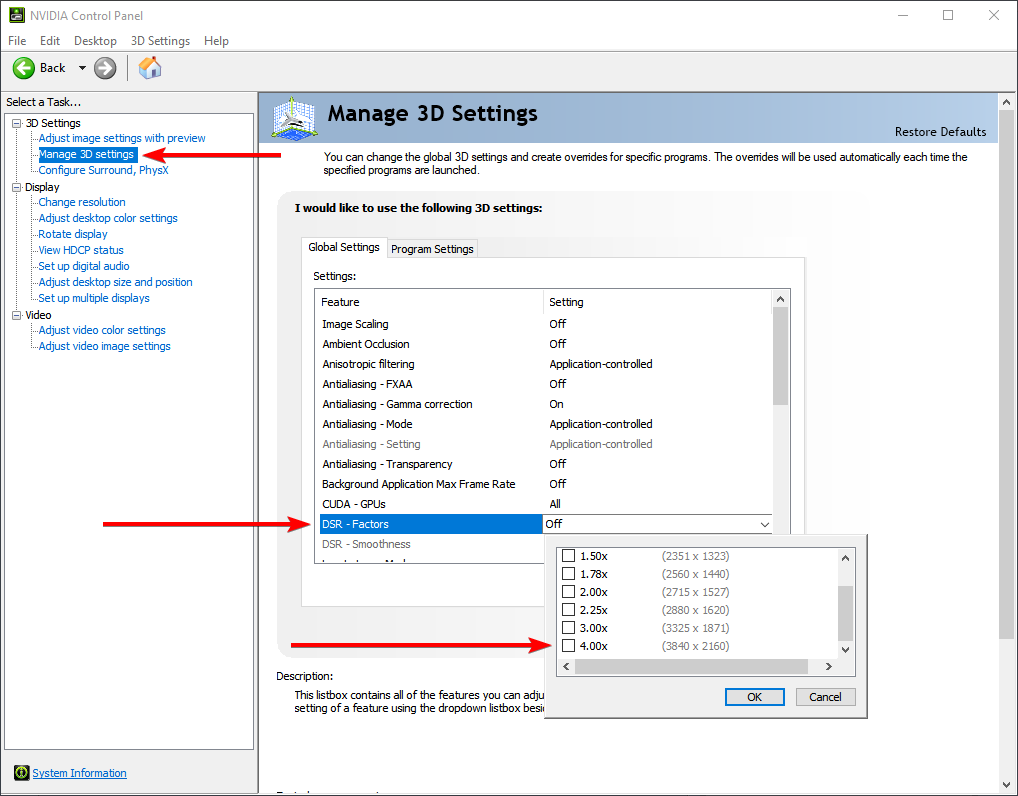
Task: Select the Global Settings tab
Action: (x=344, y=247)
